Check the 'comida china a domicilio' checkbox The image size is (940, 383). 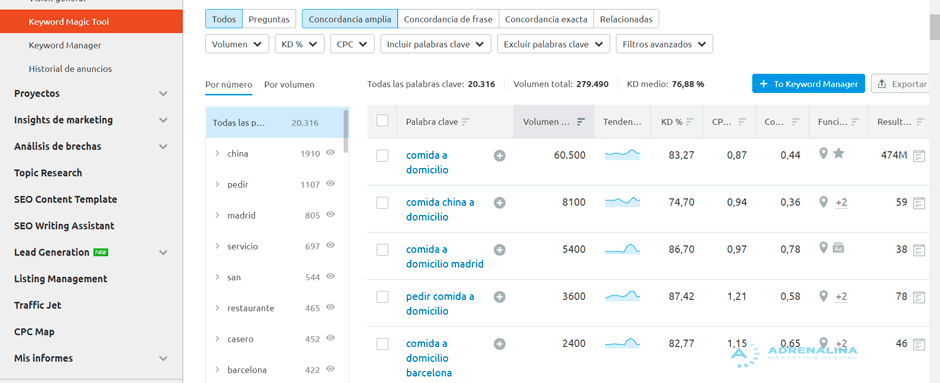coord(382,203)
